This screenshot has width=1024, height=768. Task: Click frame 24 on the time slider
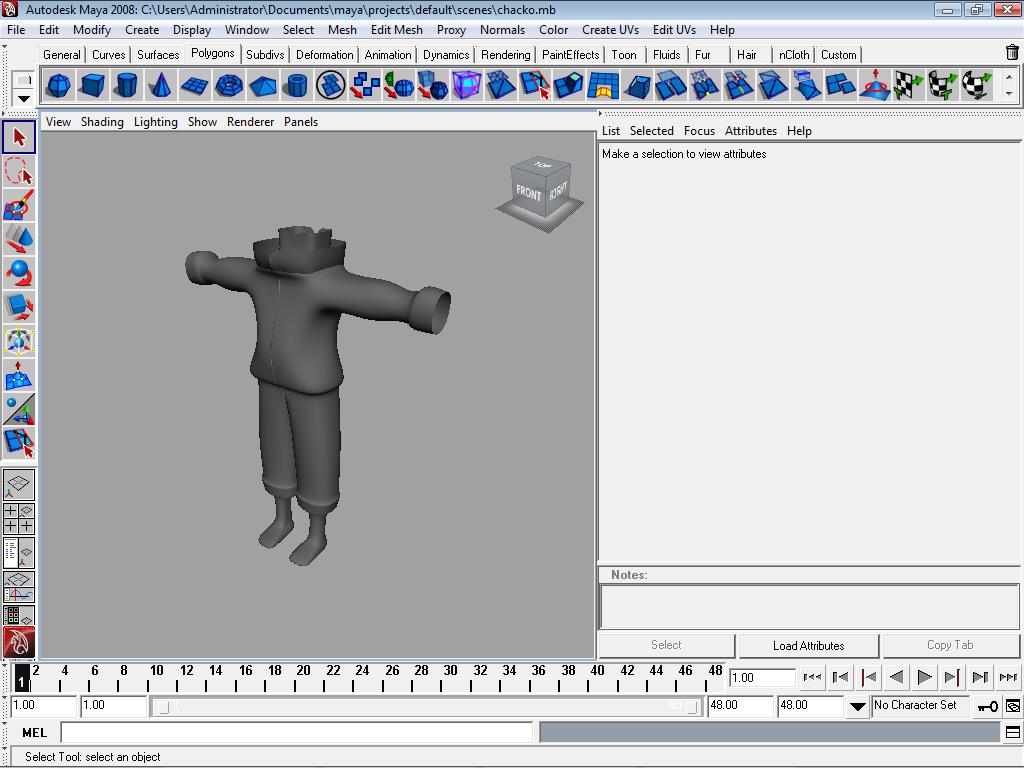click(362, 677)
